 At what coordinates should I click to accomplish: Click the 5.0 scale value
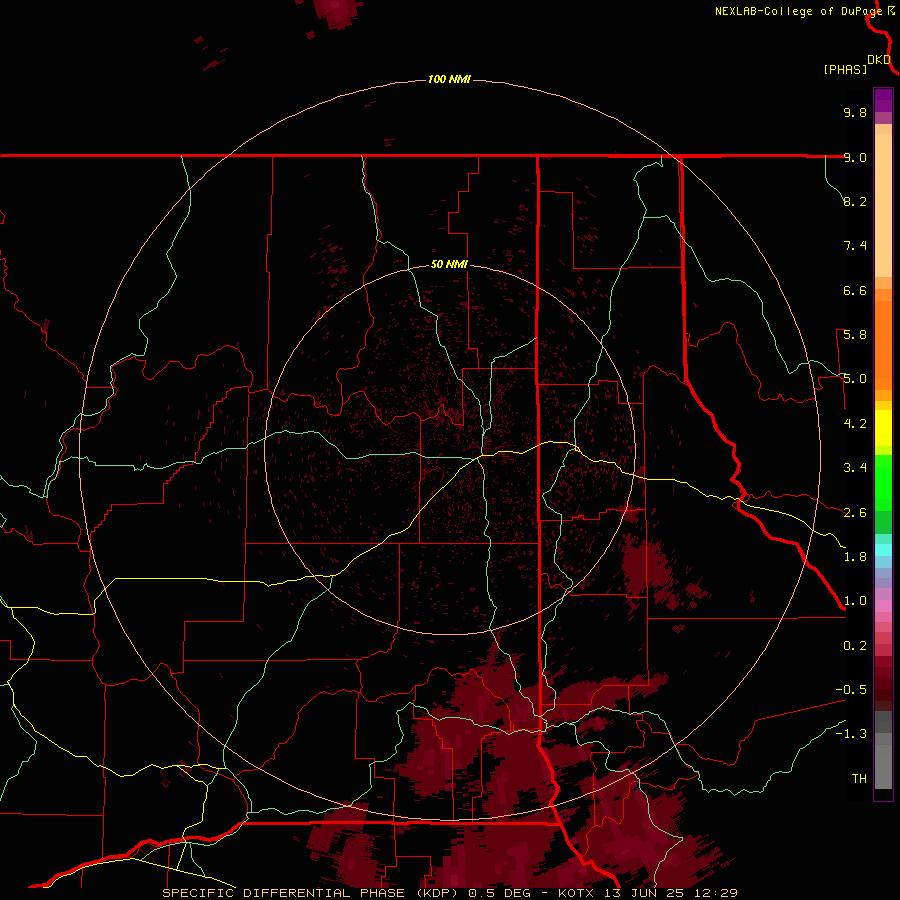tap(855, 379)
